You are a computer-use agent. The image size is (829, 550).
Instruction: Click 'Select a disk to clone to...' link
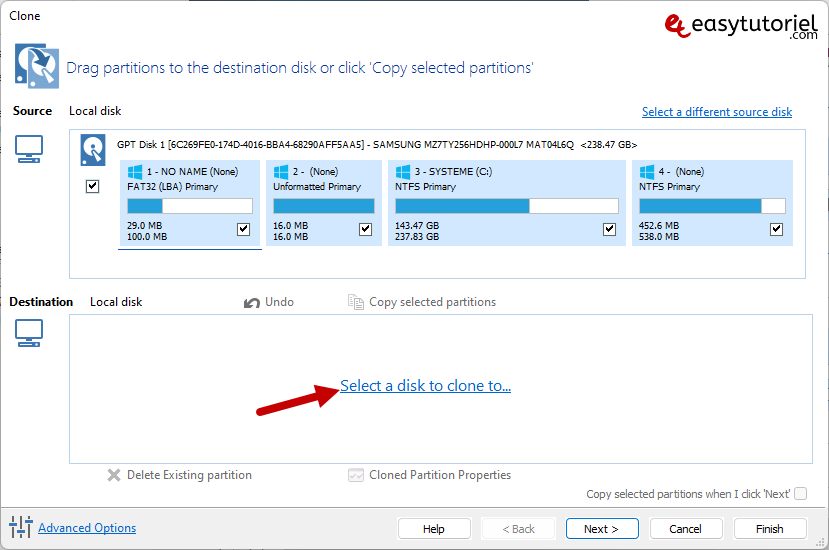pyautogui.click(x=426, y=386)
